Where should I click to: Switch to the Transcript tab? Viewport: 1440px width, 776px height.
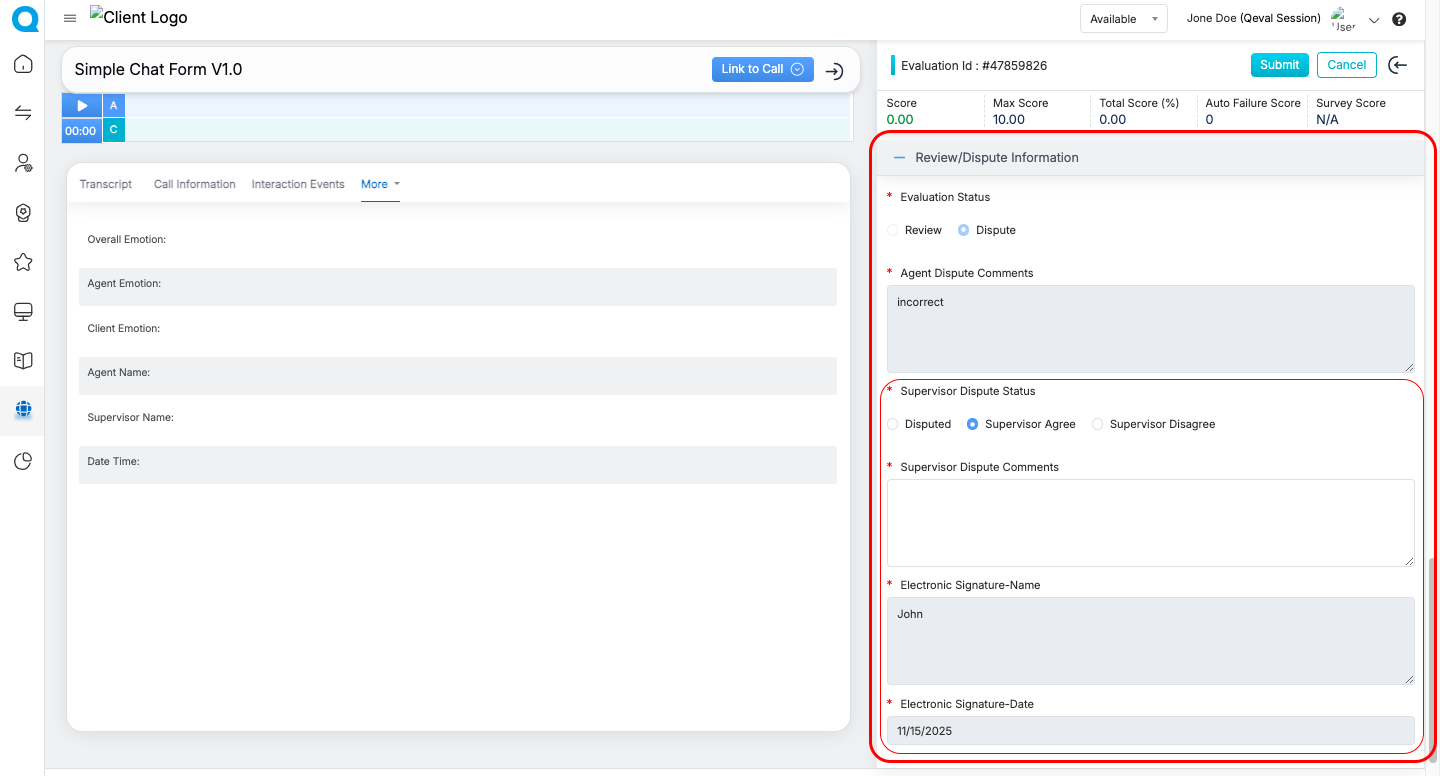tap(106, 184)
